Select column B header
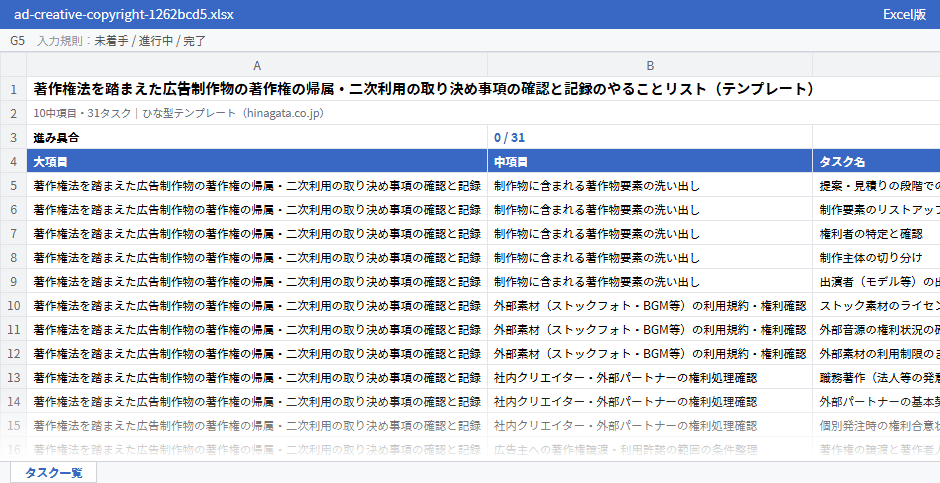The height and width of the screenshot is (483, 940). pos(650,65)
